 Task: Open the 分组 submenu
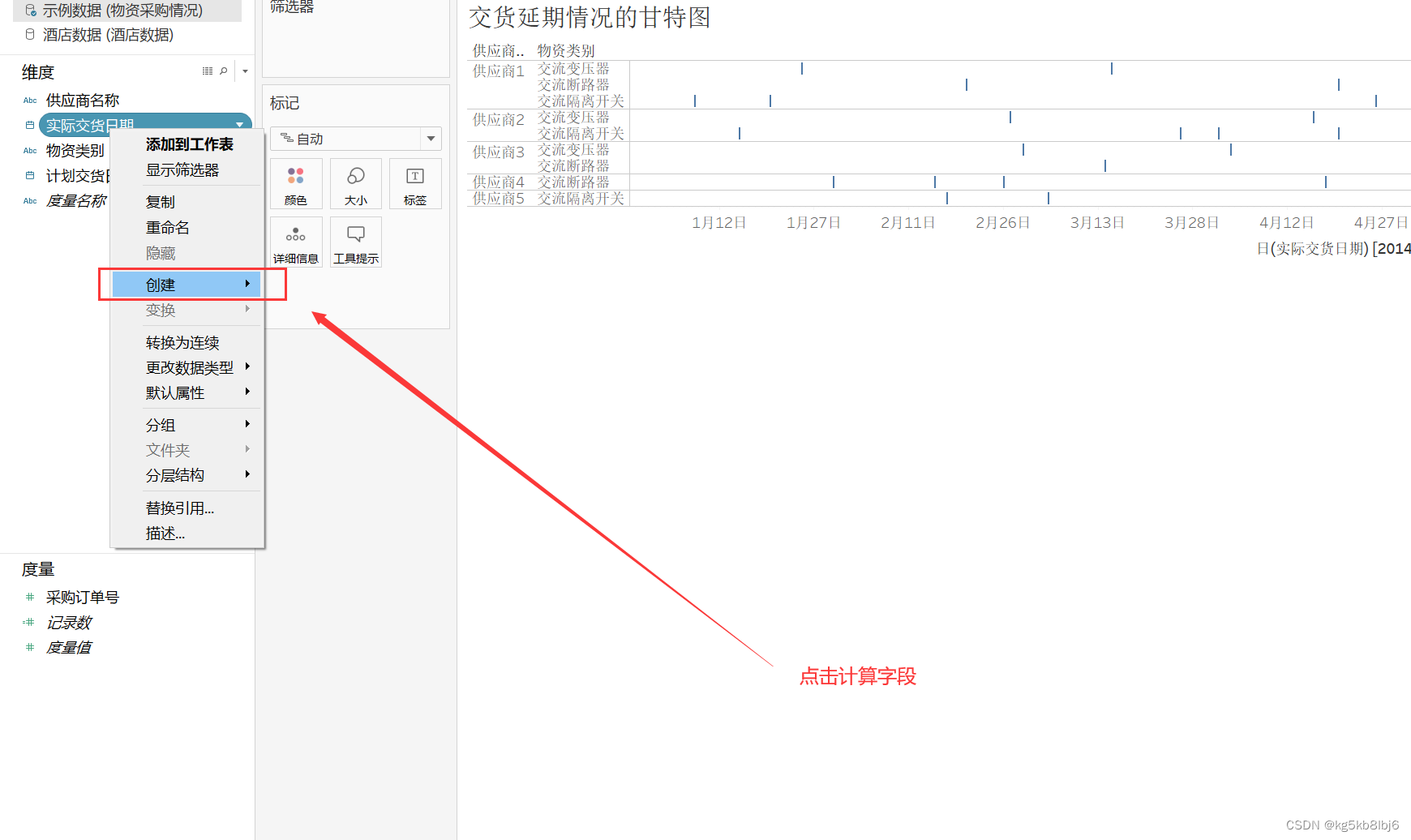click(187, 426)
